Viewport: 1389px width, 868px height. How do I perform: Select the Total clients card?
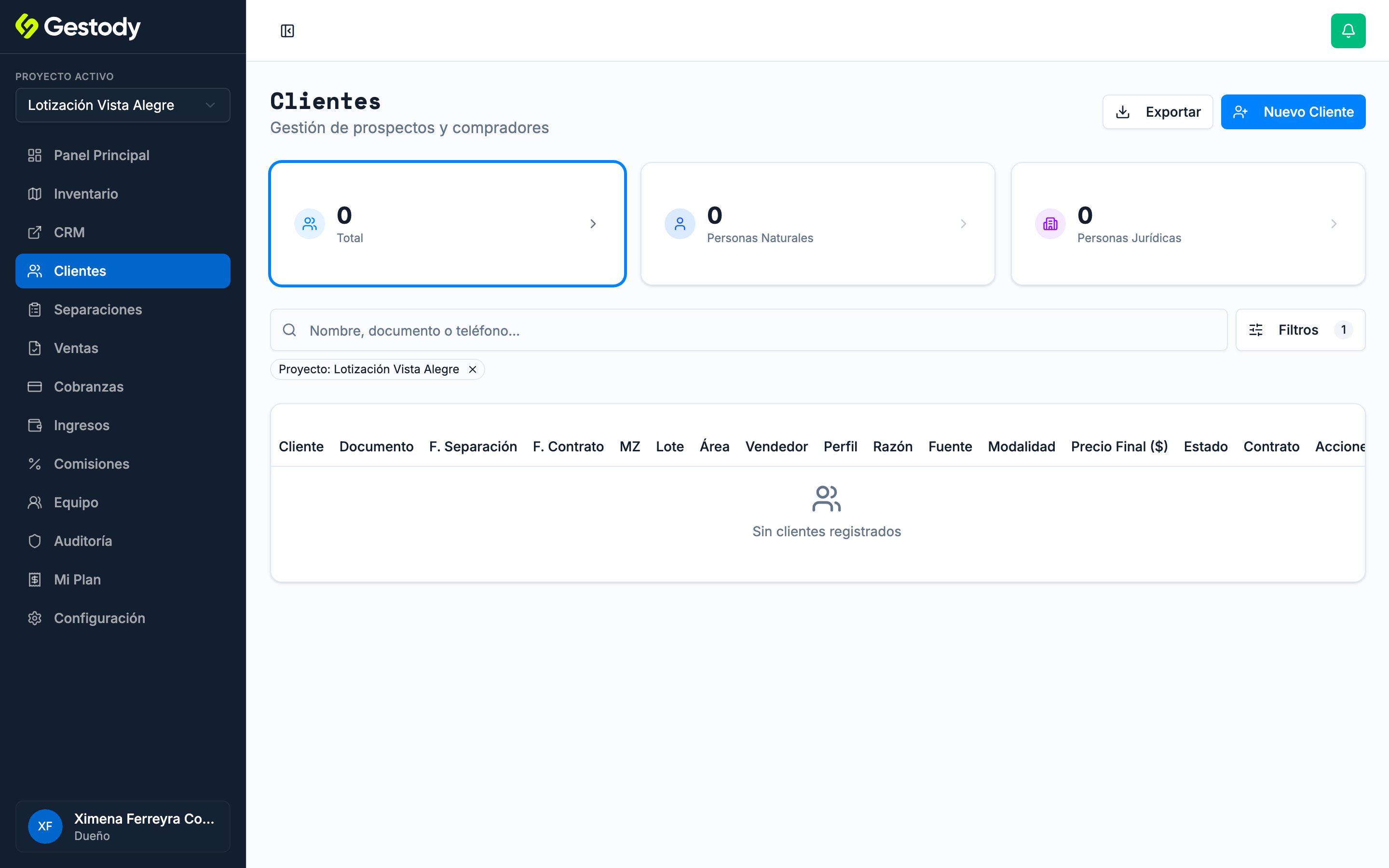tap(447, 224)
